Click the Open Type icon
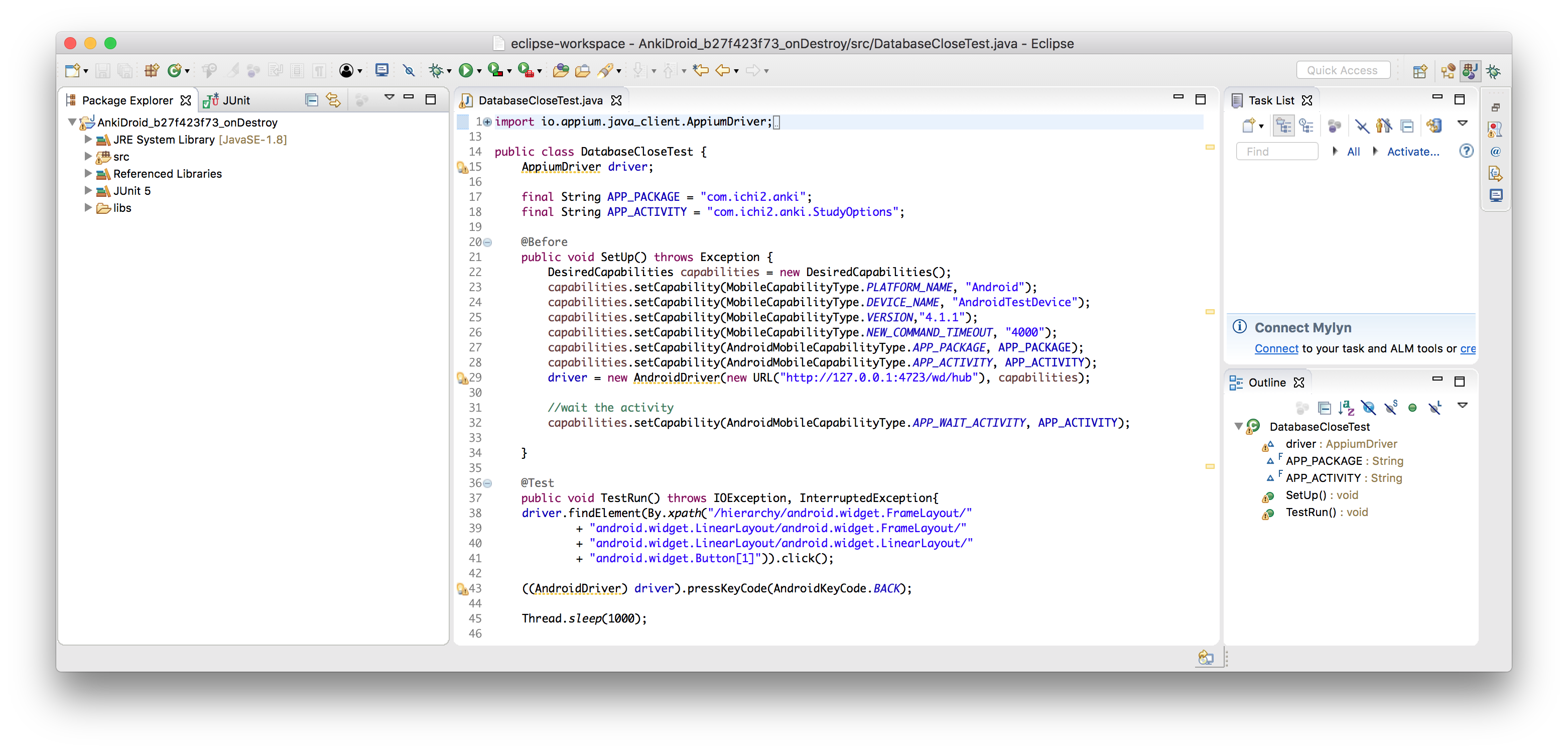1568x752 pixels. (561, 71)
